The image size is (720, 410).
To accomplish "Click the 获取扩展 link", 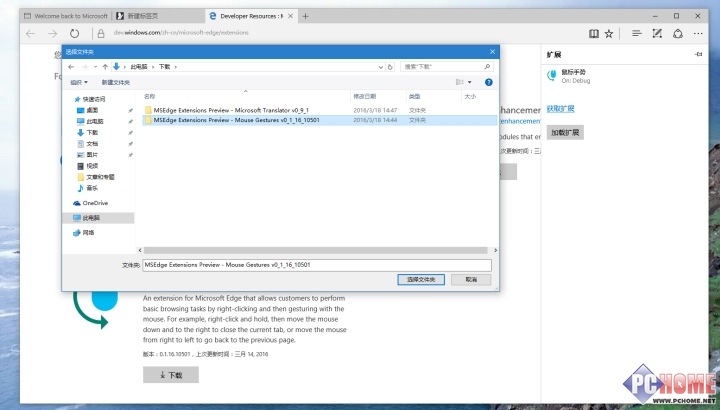I will pos(563,109).
